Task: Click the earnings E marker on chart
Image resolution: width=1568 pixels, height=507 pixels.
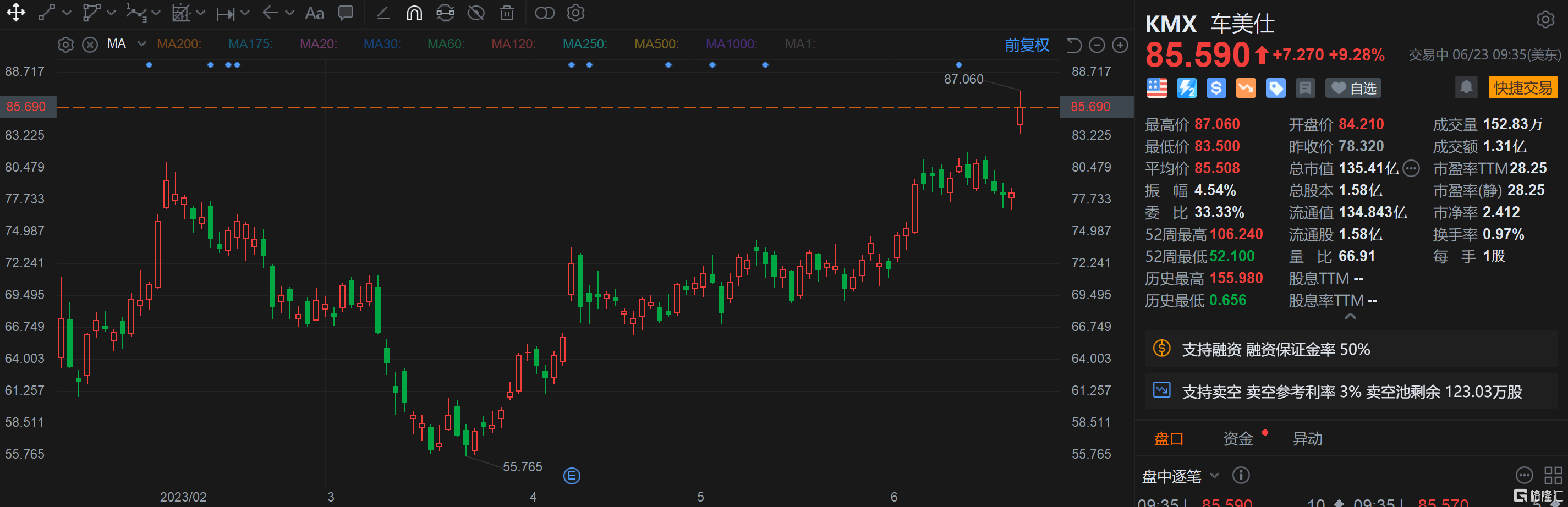Action: click(572, 476)
